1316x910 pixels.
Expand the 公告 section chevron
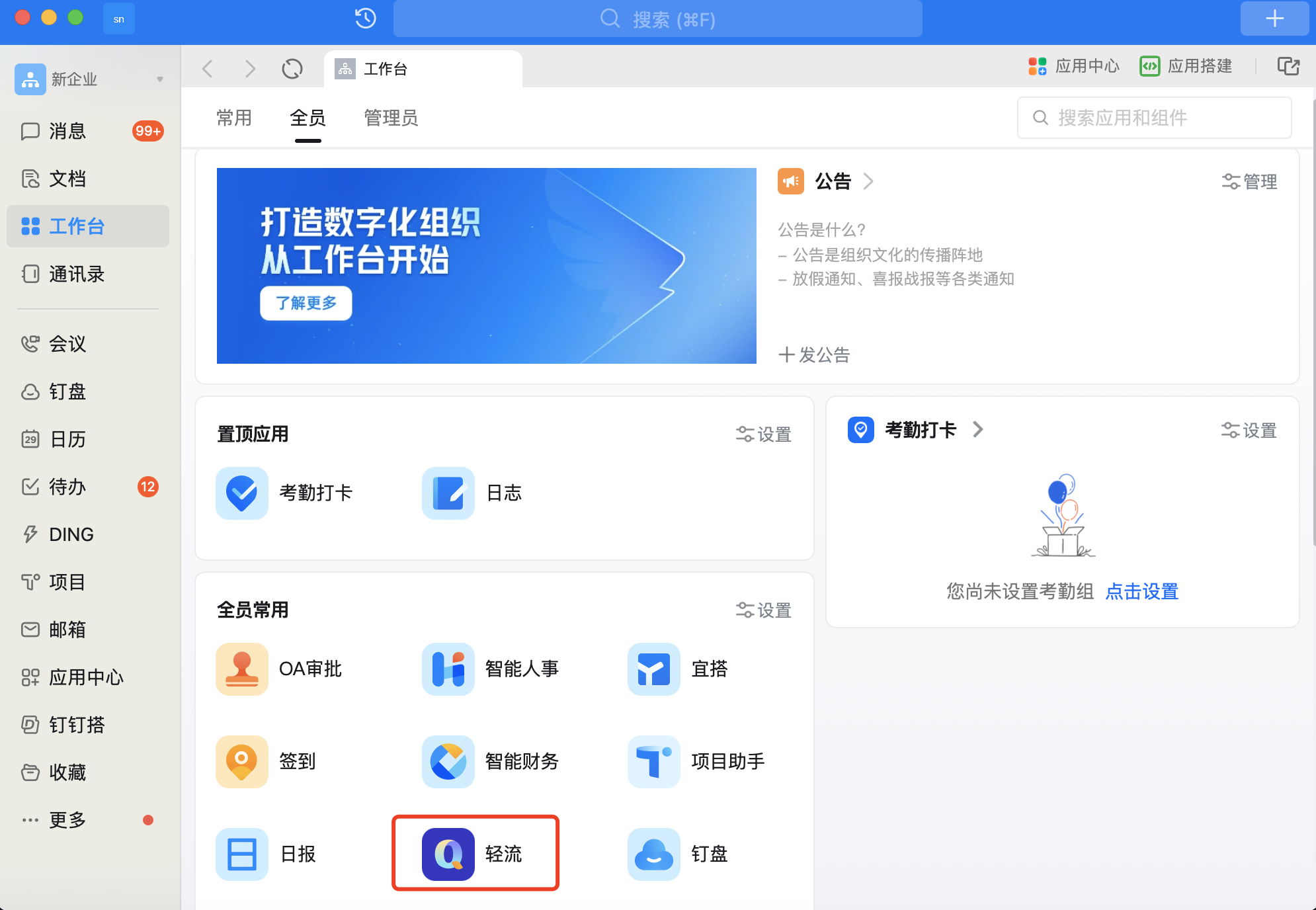click(868, 181)
